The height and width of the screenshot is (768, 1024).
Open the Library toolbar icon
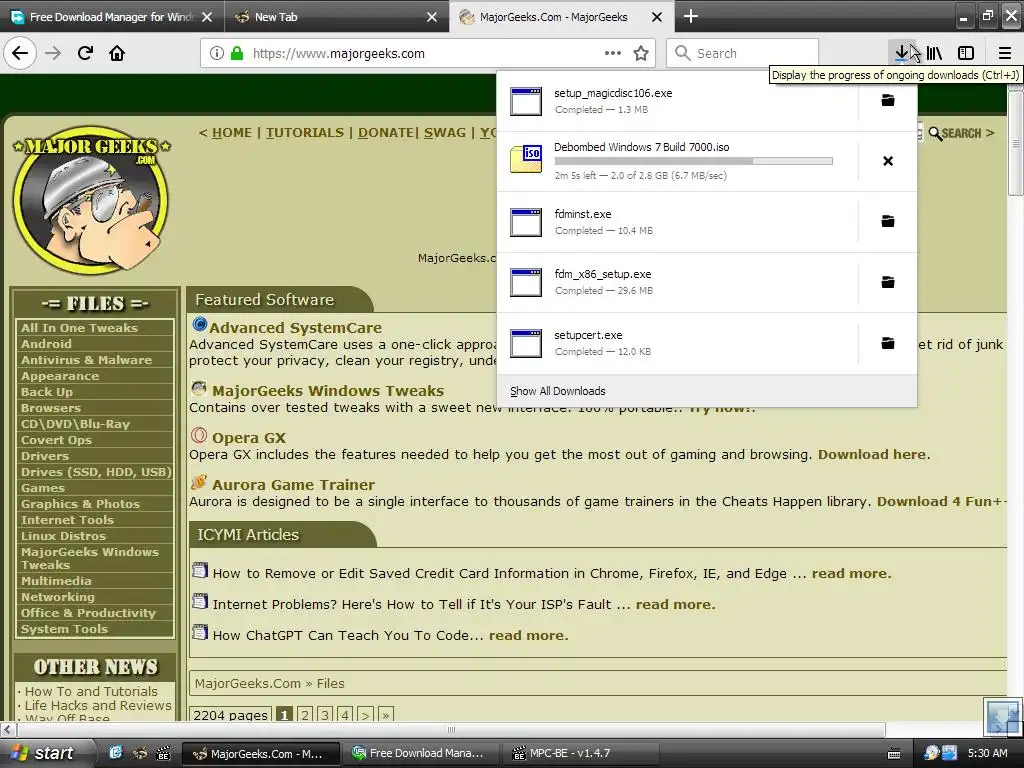(935, 53)
